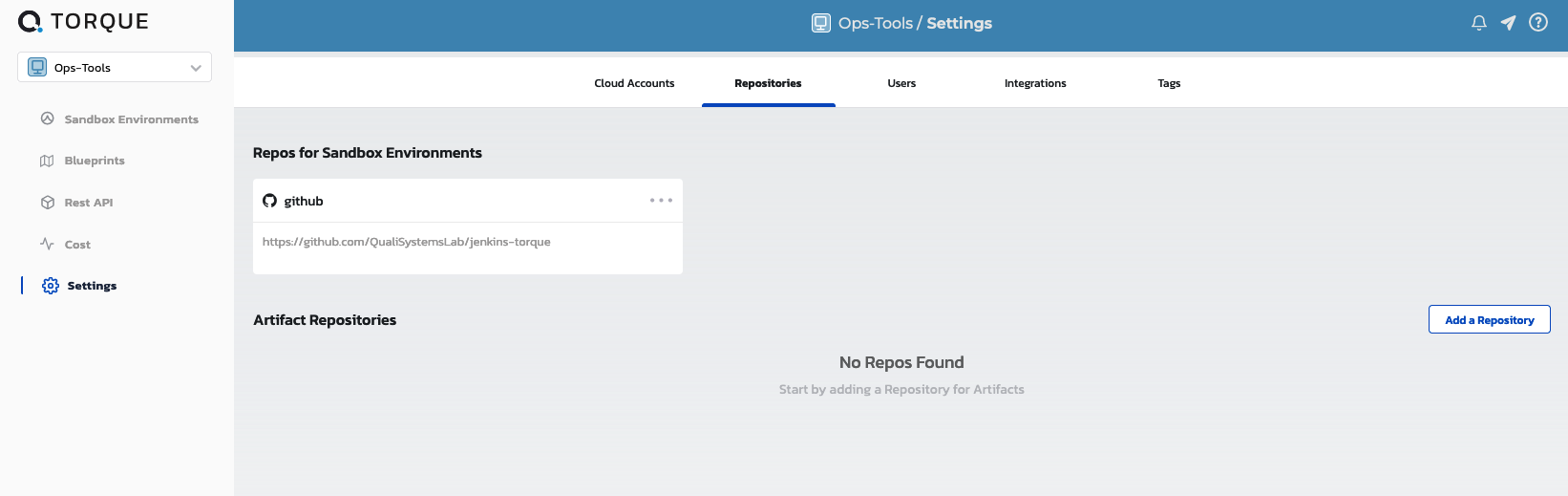Open the help question mark icon
The height and width of the screenshot is (496, 1568).
[1538, 22]
